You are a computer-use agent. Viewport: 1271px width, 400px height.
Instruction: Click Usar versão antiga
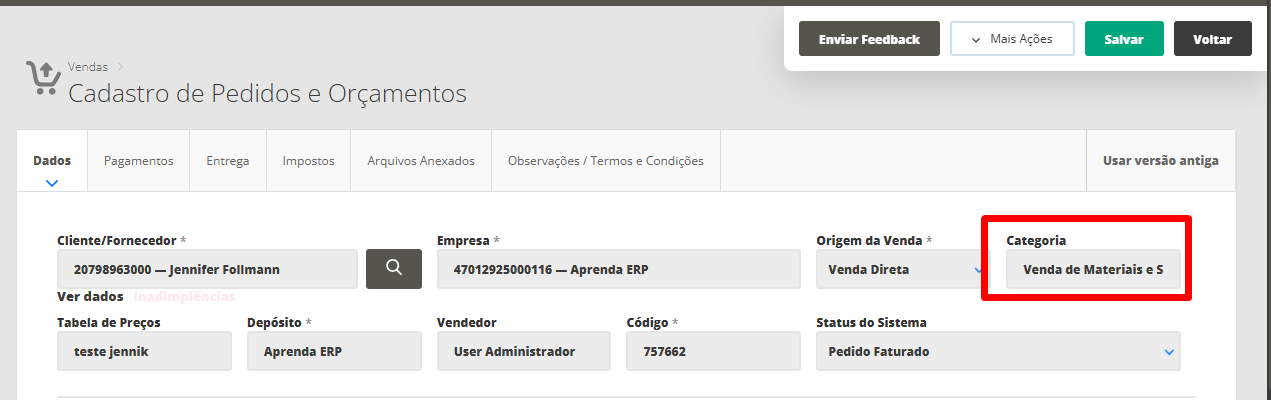pos(1160,161)
